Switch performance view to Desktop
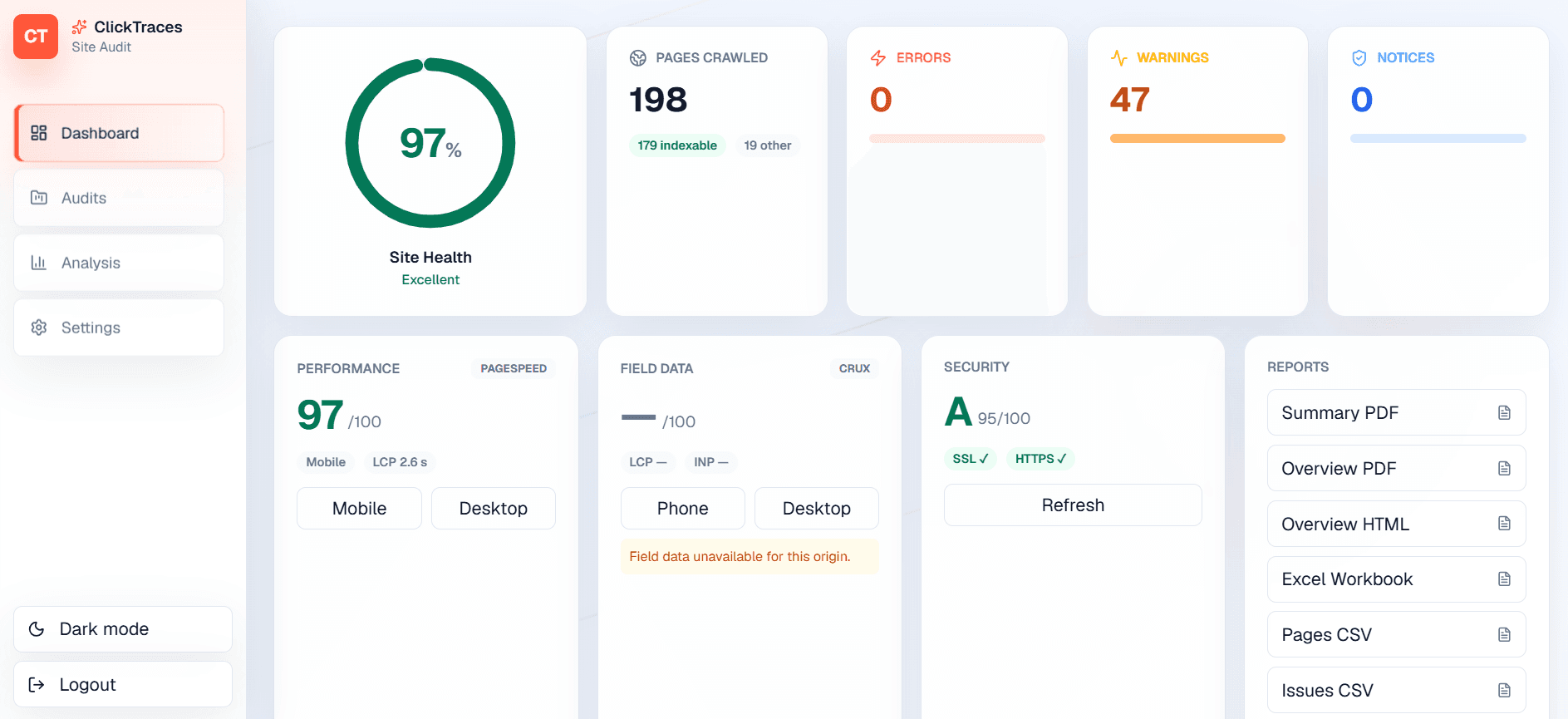 [x=494, y=509]
